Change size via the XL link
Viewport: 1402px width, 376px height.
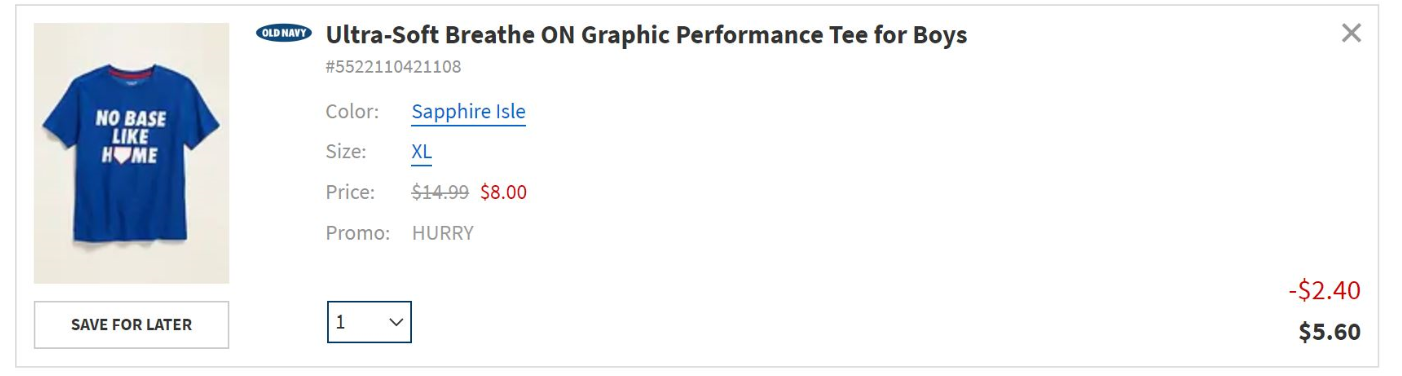point(421,152)
